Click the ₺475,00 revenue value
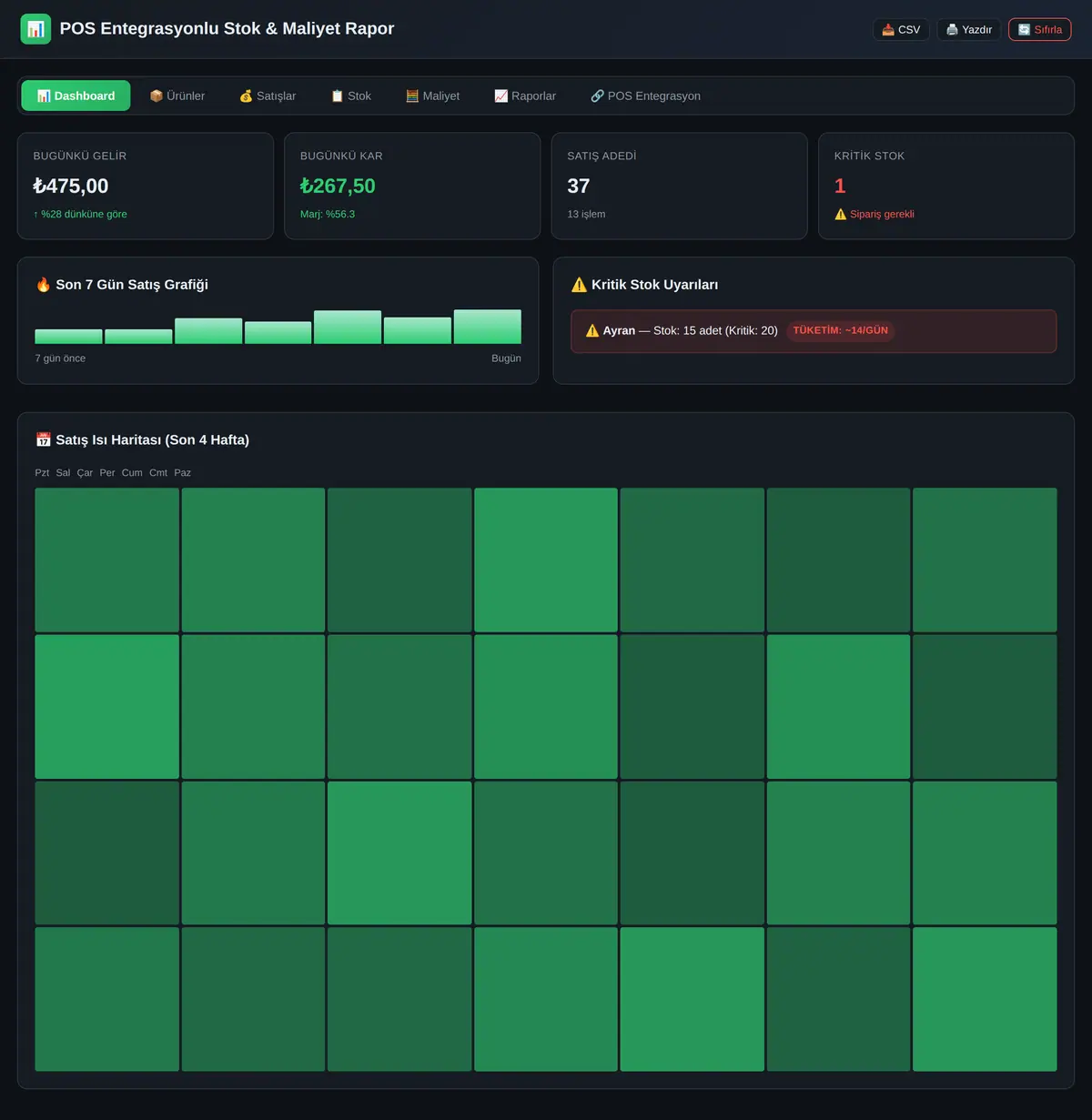 [71, 187]
